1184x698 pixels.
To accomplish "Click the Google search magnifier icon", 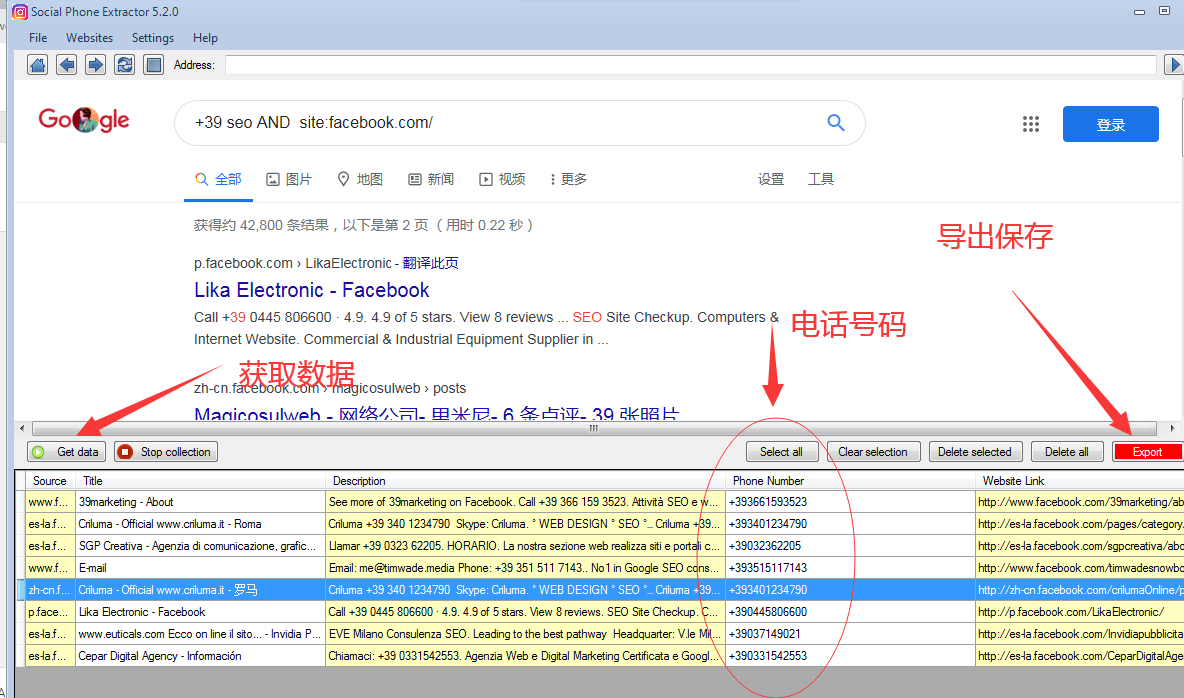I will pos(835,122).
